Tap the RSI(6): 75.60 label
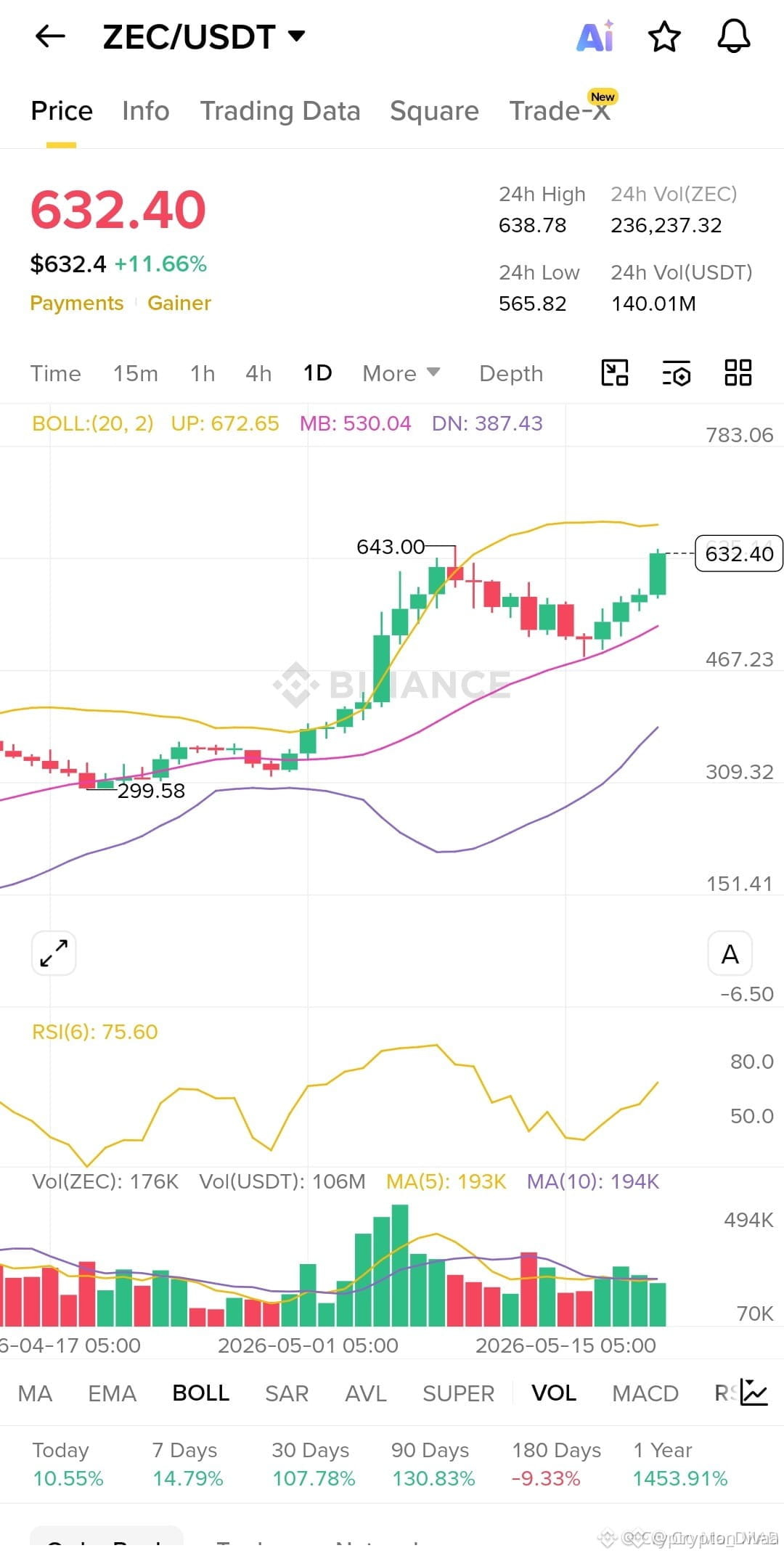The image size is (784, 1556). 95,1032
